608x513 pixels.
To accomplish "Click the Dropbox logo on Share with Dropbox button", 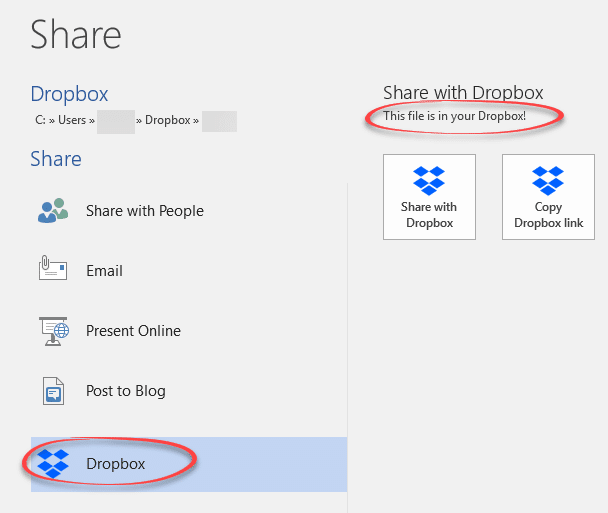I will click(x=429, y=180).
